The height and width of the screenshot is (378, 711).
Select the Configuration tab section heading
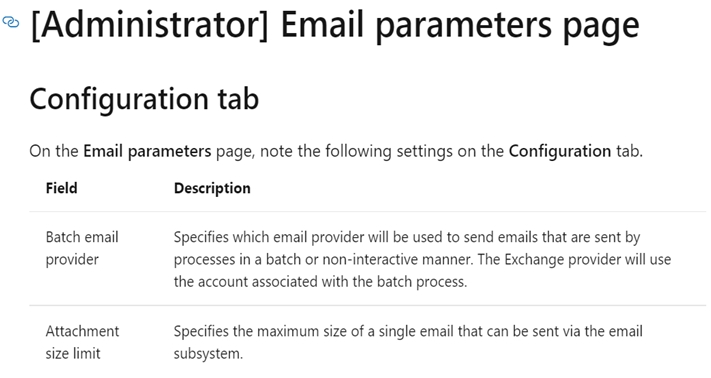pyautogui.click(x=144, y=99)
